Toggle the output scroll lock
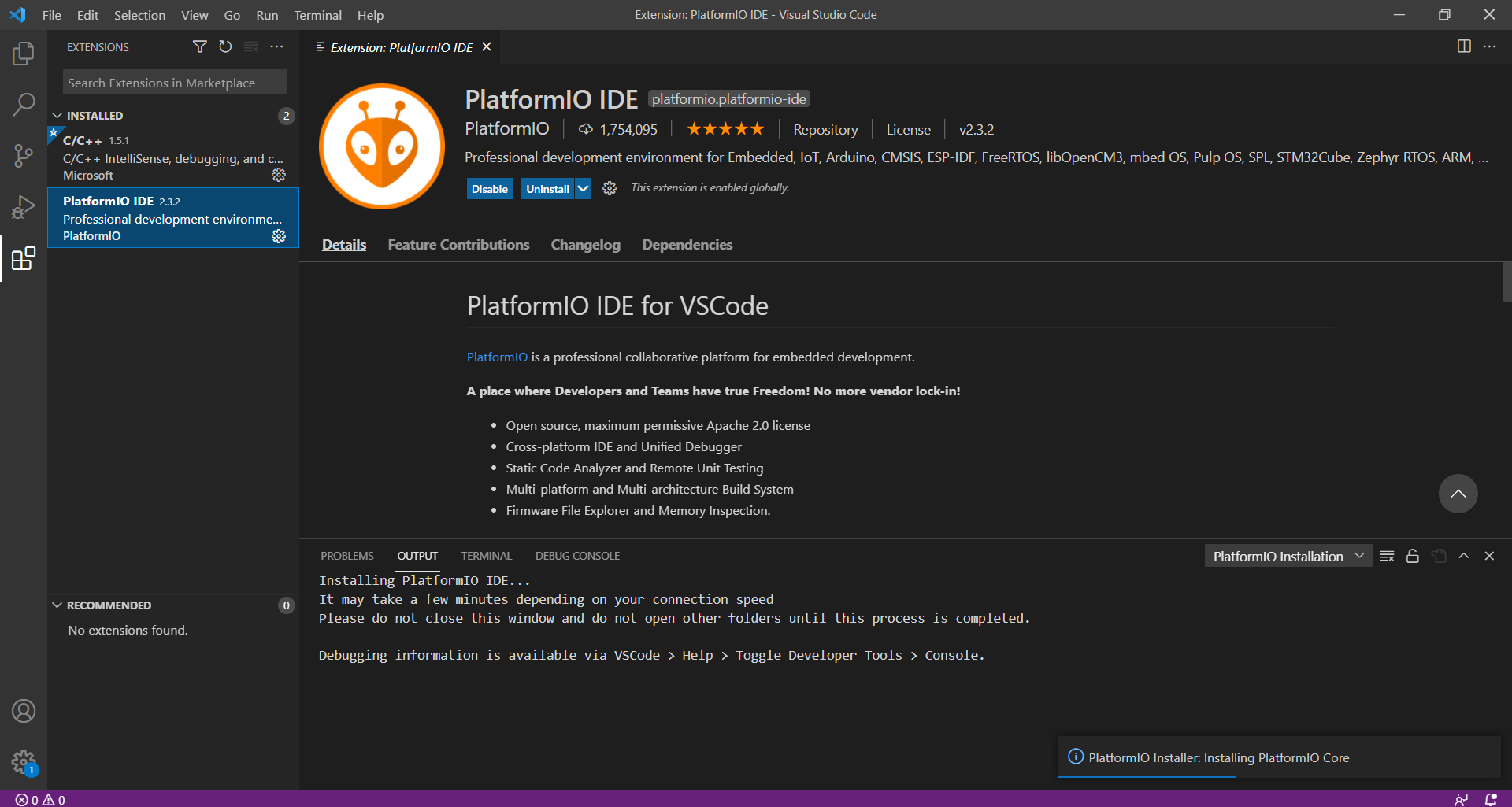The width and height of the screenshot is (1512, 807). 1413,556
